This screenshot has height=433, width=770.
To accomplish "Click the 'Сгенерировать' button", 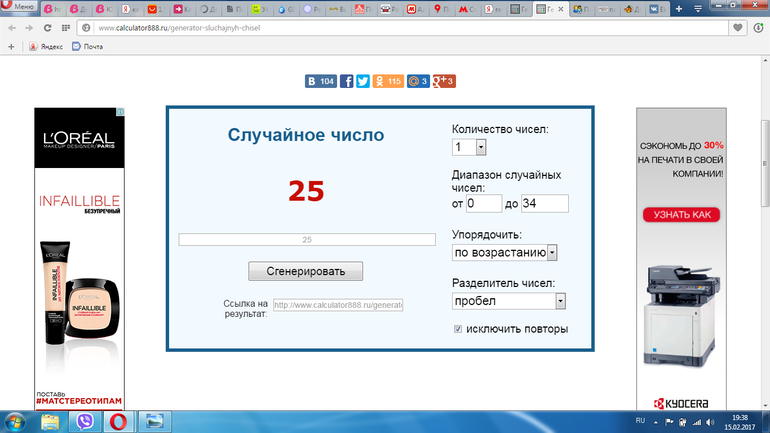I will (x=305, y=271).
